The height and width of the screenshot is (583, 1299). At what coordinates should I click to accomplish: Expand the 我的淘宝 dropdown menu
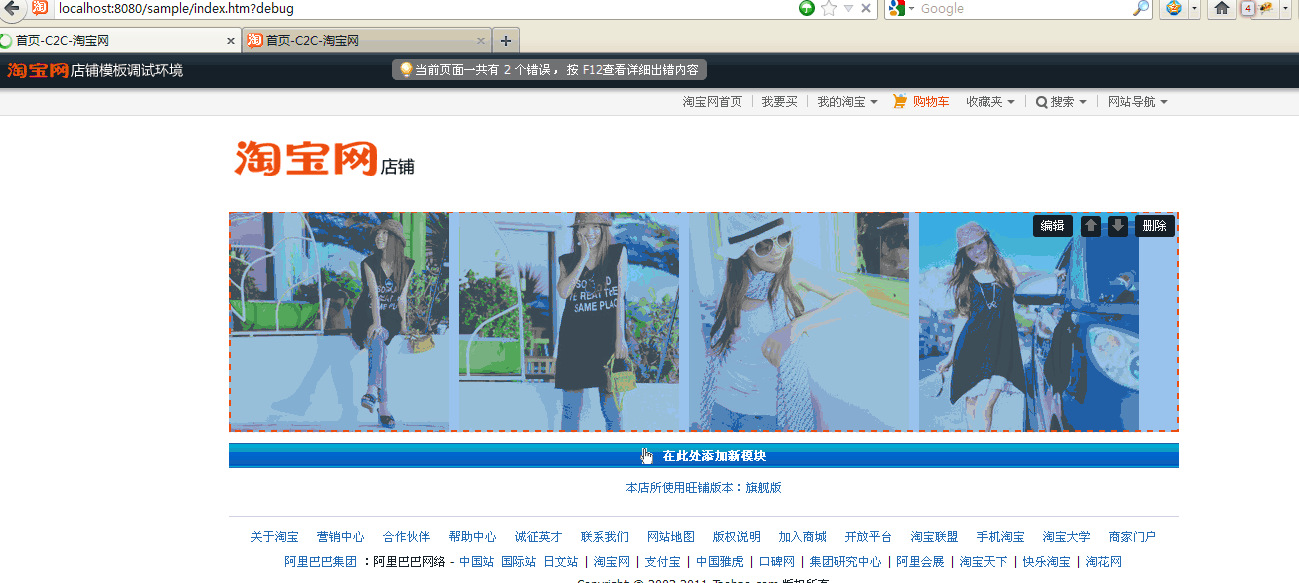[x=847, y=102]
